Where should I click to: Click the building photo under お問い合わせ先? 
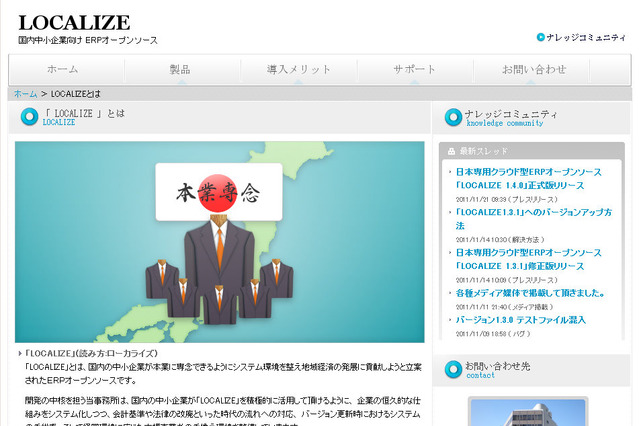click(528, 412)
